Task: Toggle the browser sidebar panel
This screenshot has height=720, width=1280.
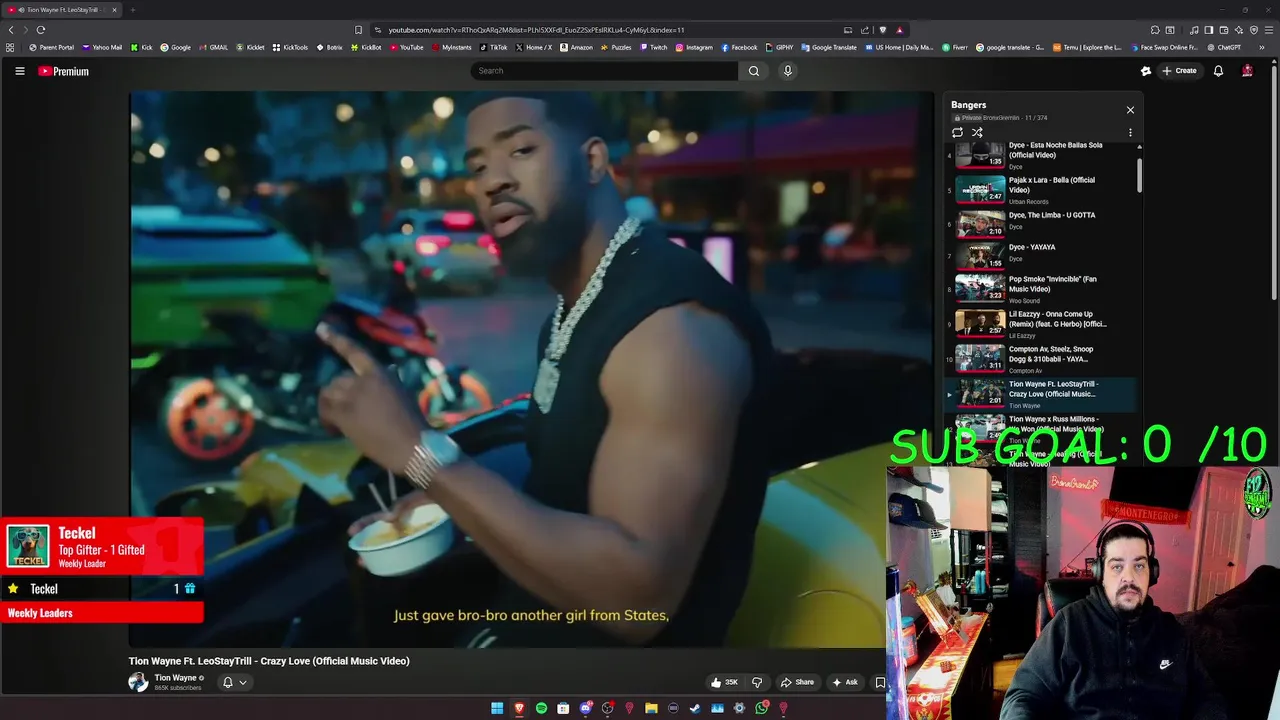Action: point(1209,30)
